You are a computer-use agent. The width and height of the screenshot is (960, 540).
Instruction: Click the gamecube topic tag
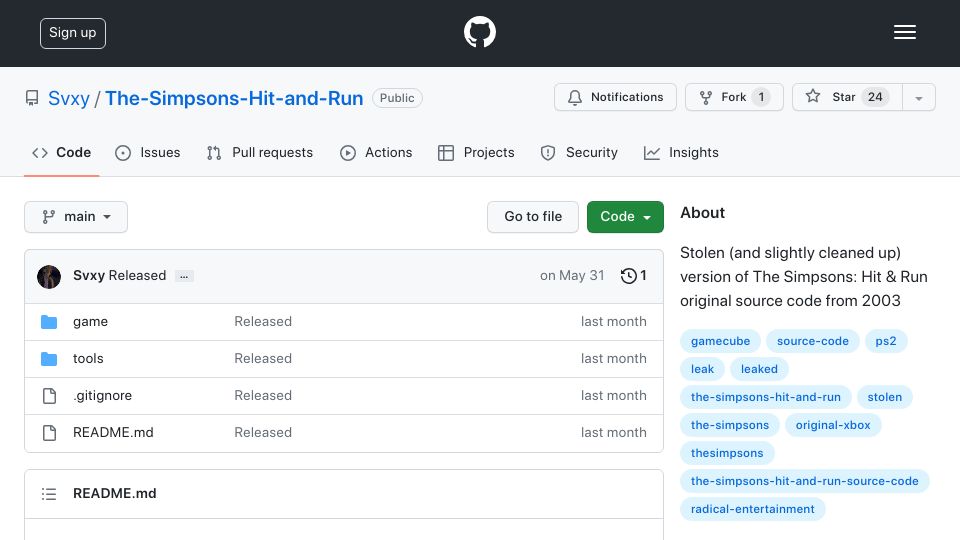point(720,341)
